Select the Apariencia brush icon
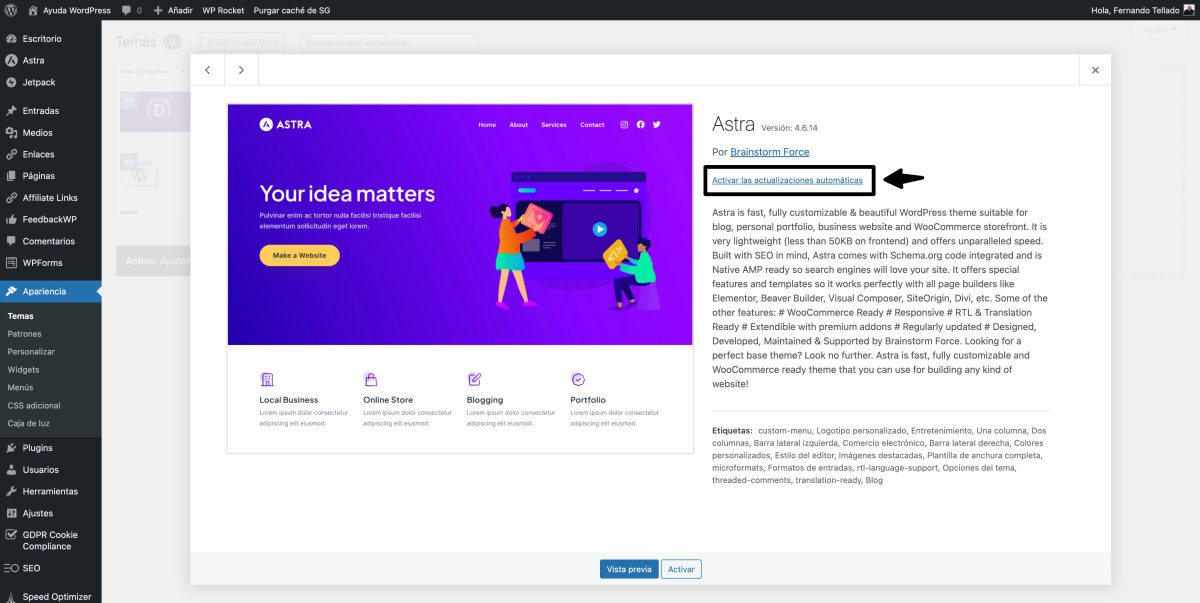The height and width of the screenshot is (603, 1200). coord(13,293)
